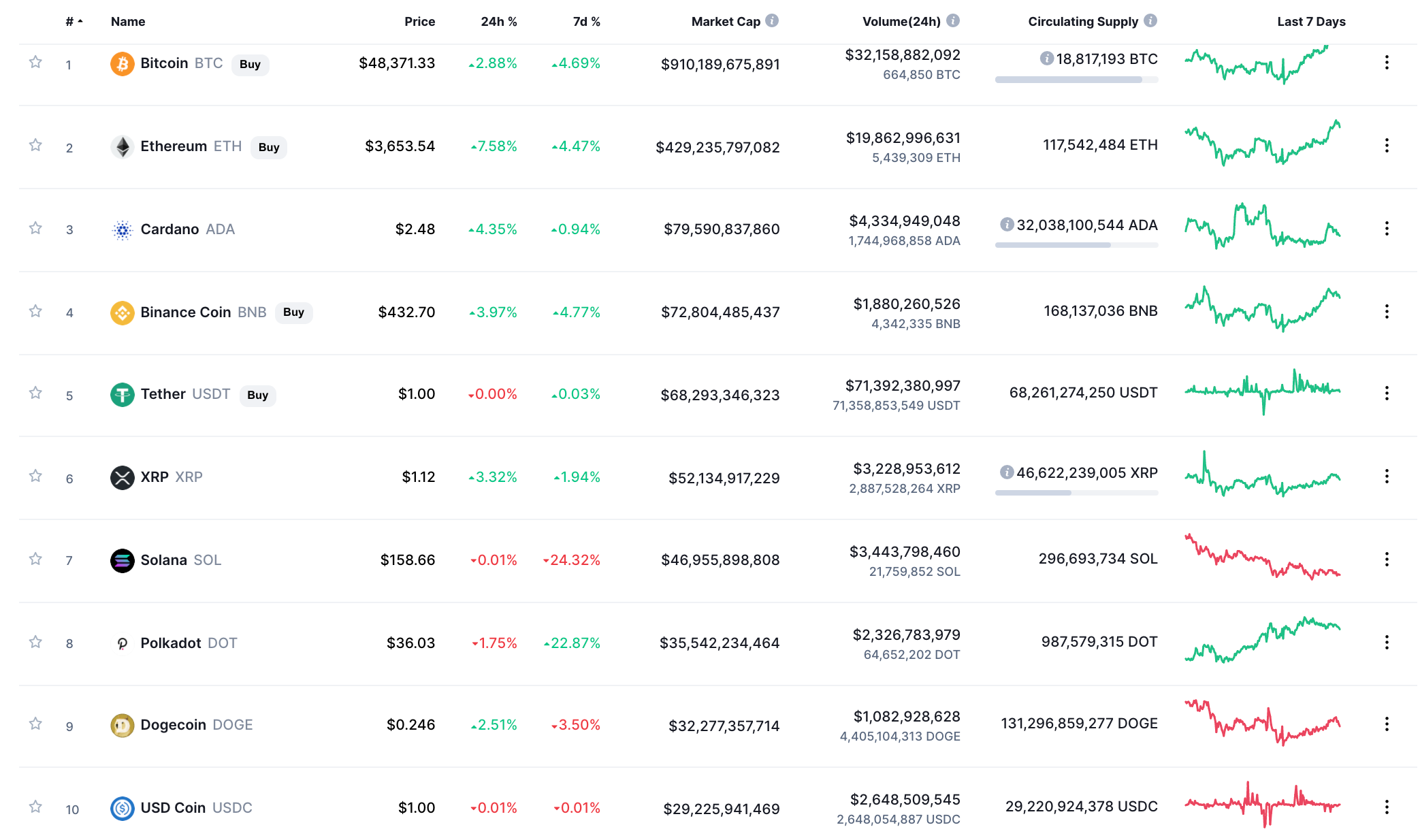The image size is (1420, 840).
Task: Sort table by 24h % column
Action: 498,22
